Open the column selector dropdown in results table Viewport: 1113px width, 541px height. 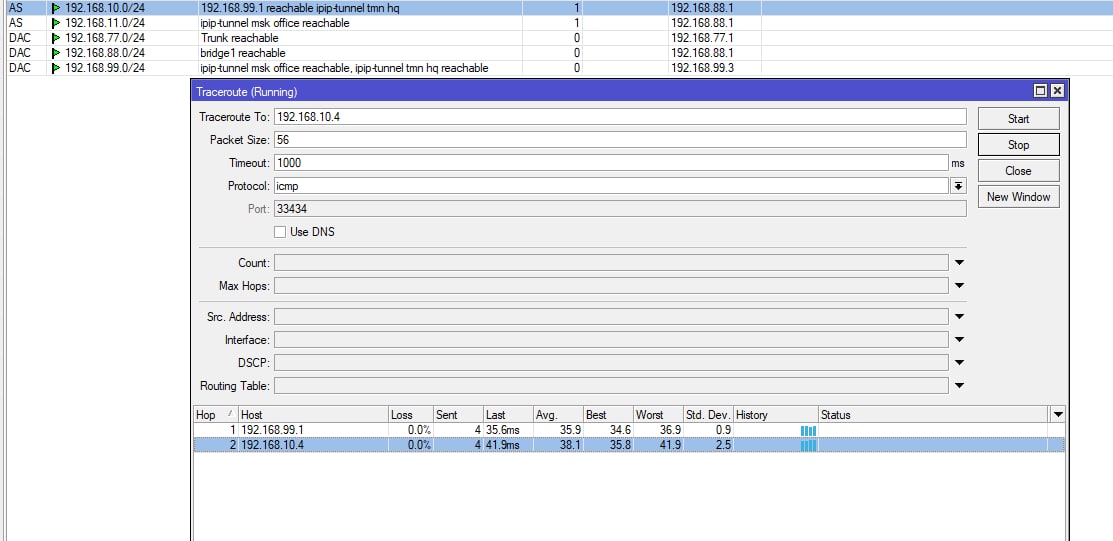[1058, 415]
